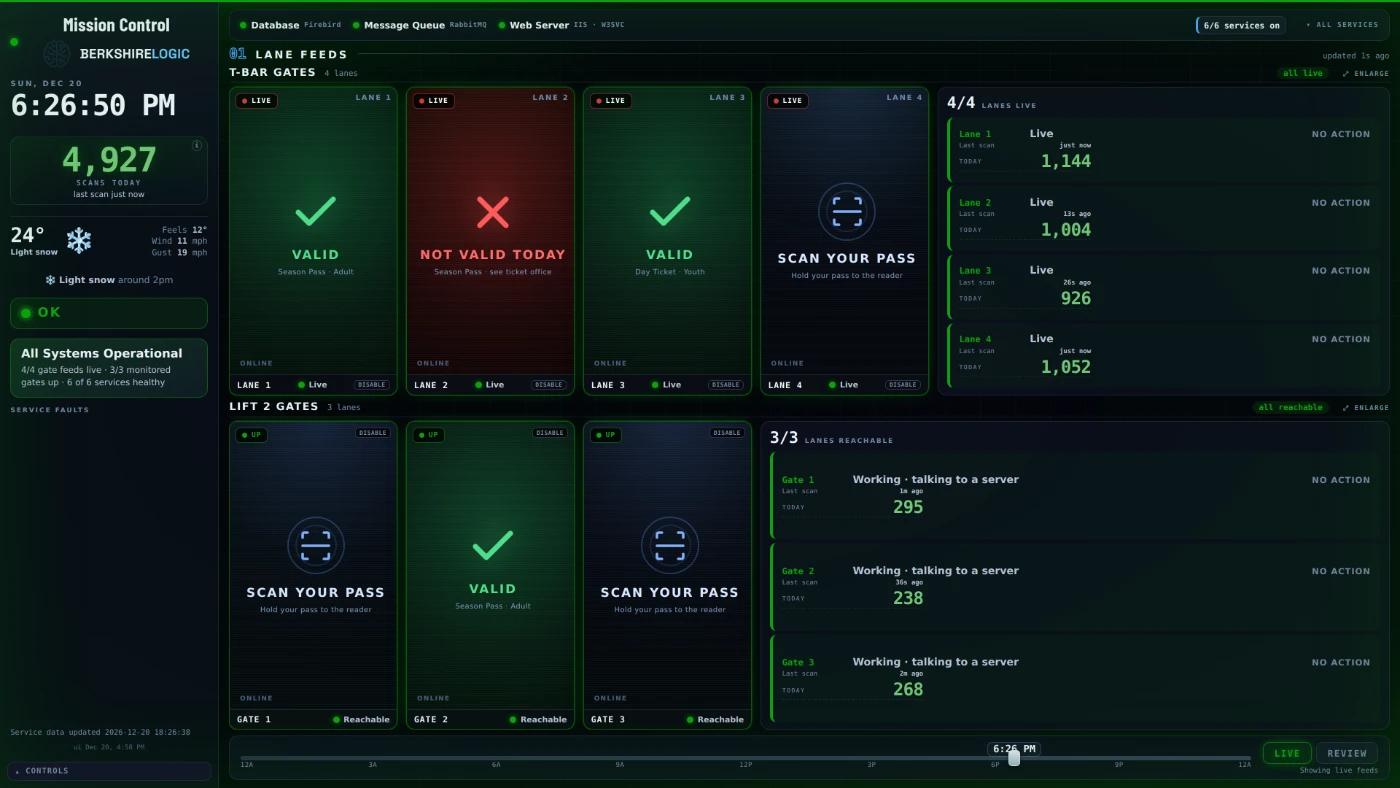Click the large snowflake weather icon
The width and height of the screenshot is (1400, 788).
[x=79, y=240]
